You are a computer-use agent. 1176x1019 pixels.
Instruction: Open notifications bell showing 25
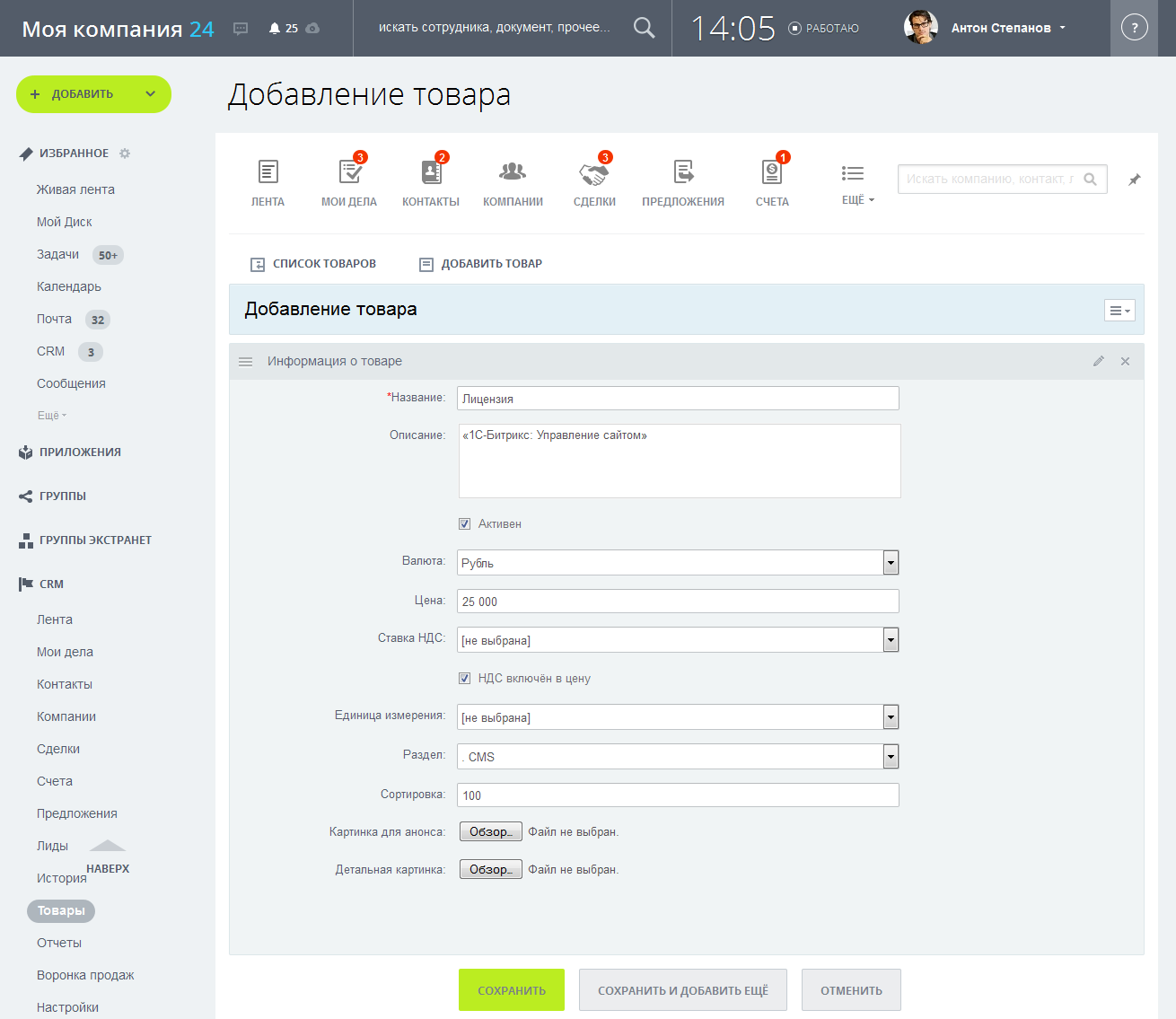(284, 29)
